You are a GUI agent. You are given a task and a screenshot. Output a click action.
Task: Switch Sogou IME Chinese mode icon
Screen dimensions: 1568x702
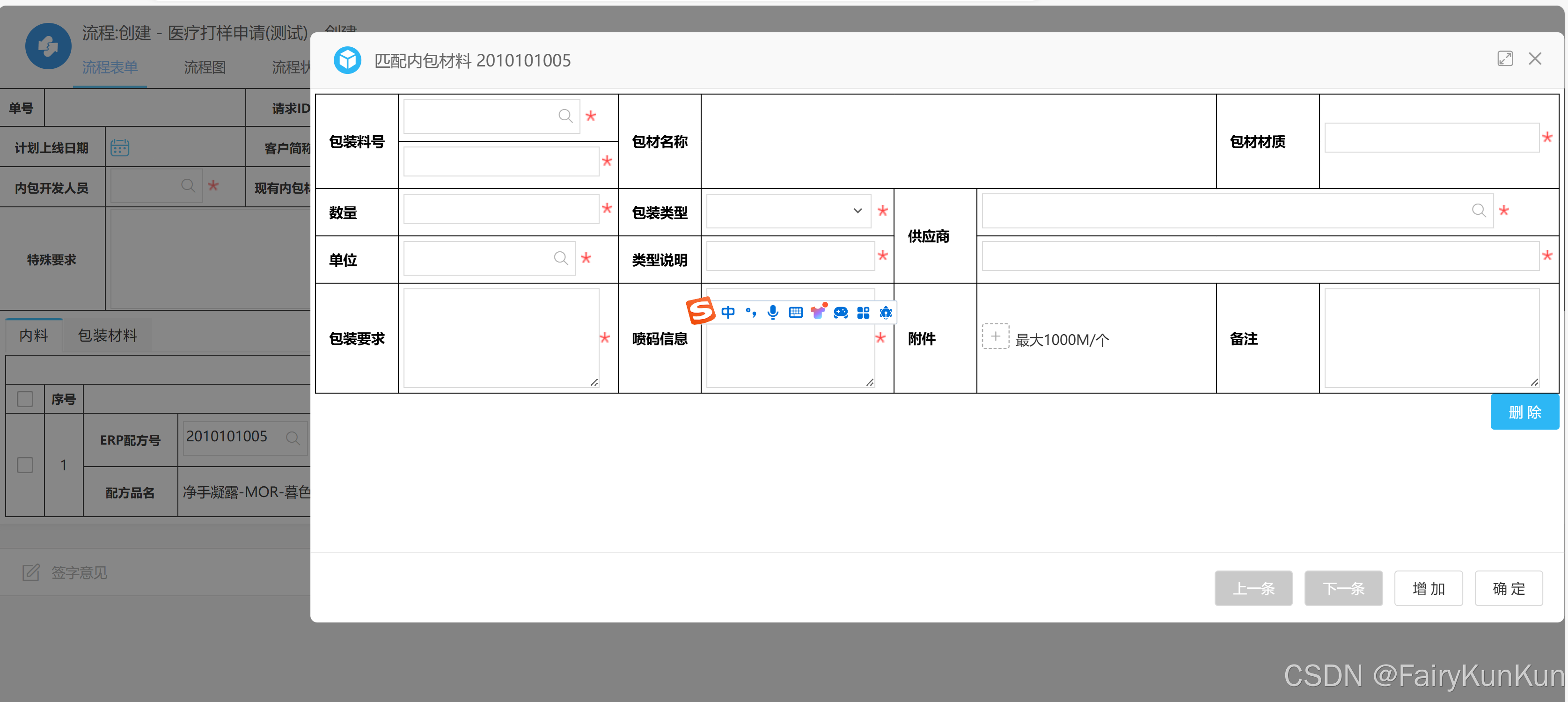[x=727, y=312]
